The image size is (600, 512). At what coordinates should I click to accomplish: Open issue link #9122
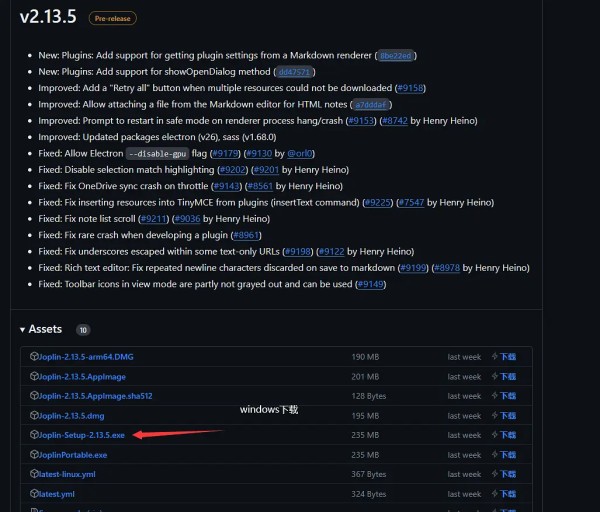coord(332,252)
